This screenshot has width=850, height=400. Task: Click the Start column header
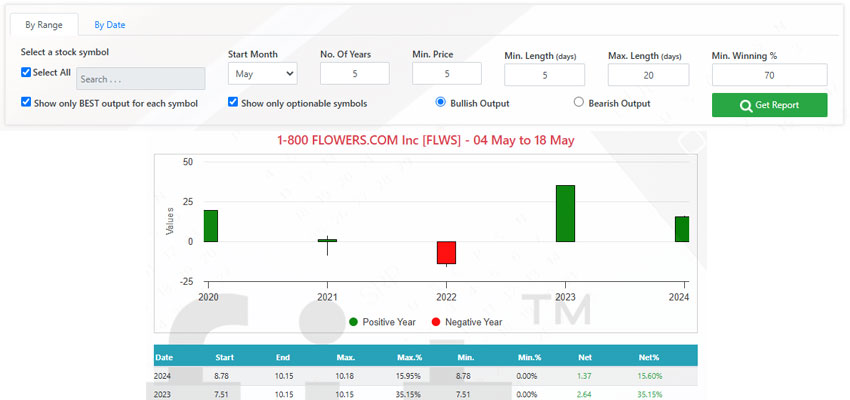[224, 357]
